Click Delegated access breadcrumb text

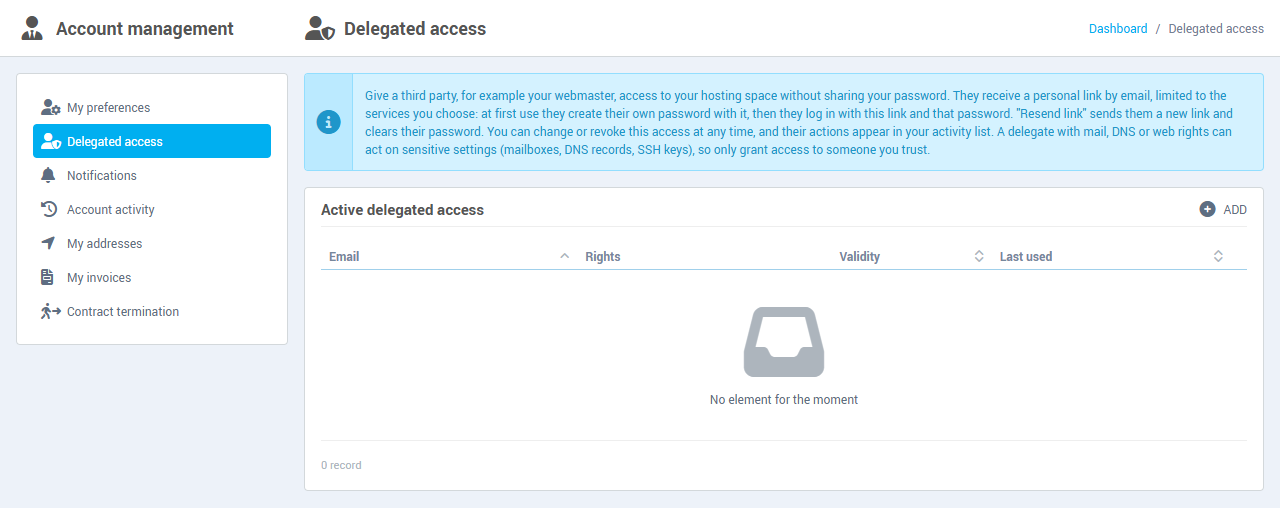click(1216, 29)
